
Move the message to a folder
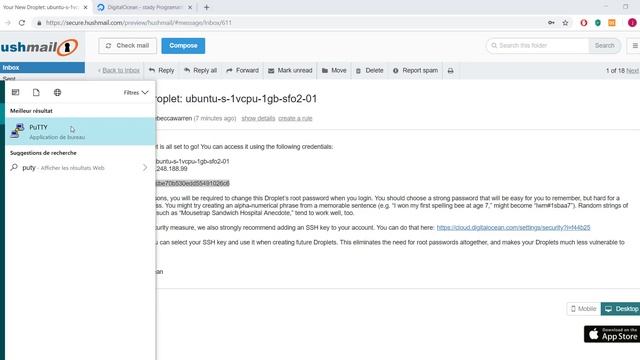(334, 71)
